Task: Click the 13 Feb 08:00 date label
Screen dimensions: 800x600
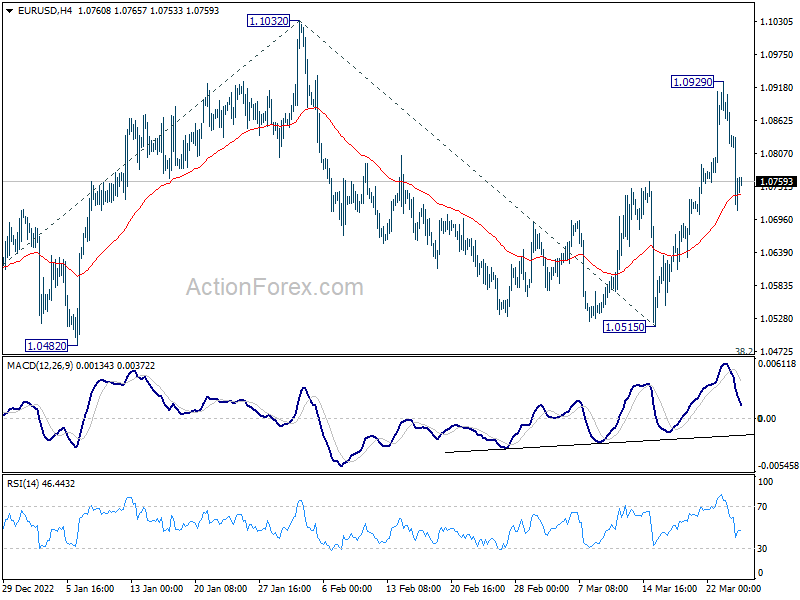Action: 413,589
